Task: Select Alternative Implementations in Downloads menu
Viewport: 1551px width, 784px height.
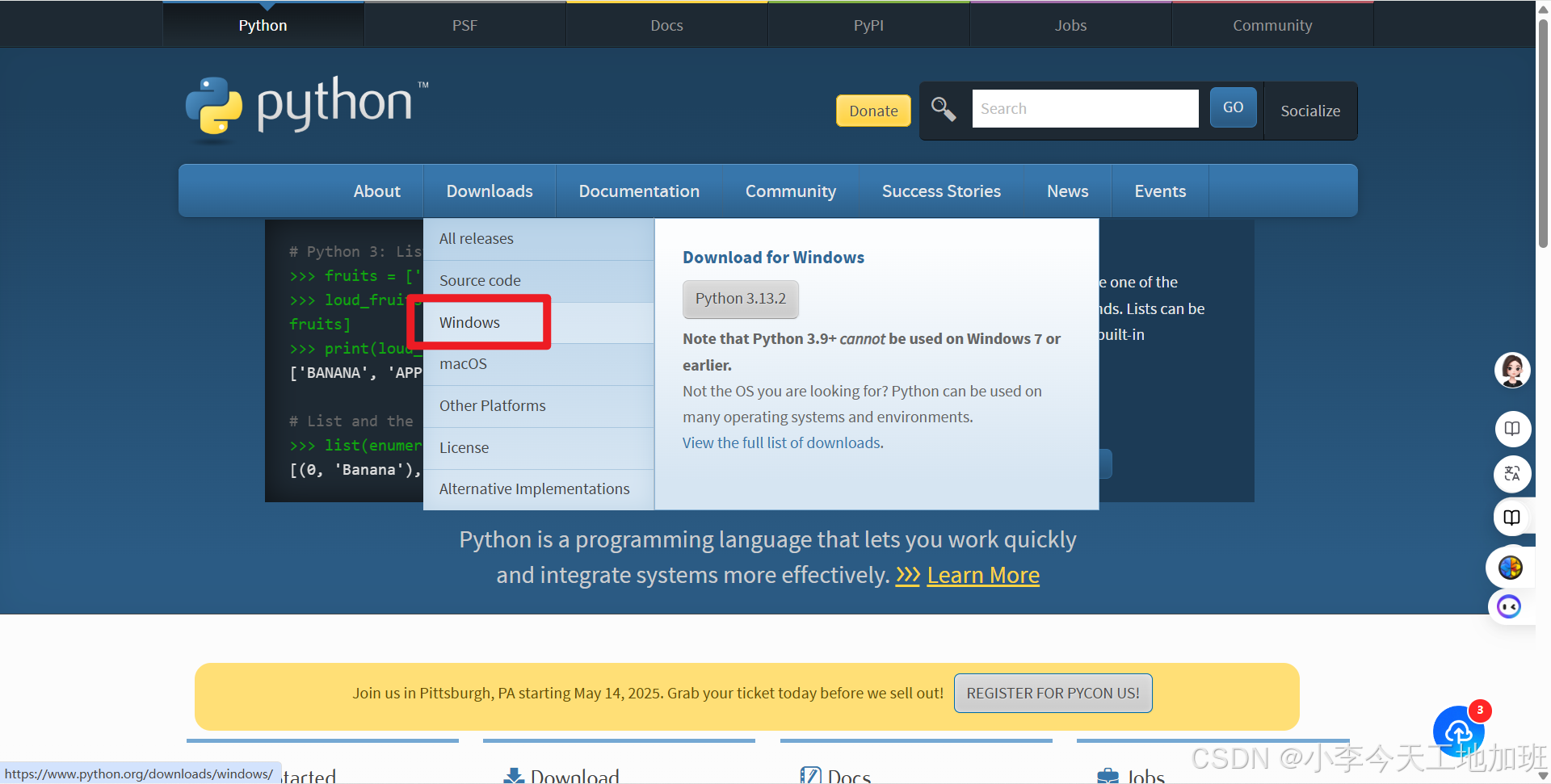Action: pyautogui.click(x=539, y=489)
